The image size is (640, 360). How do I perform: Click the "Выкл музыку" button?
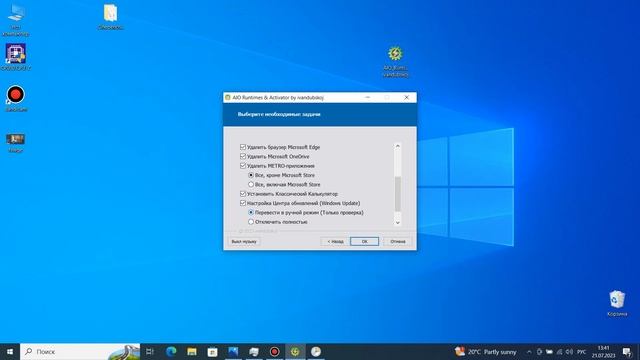(x=244, y=242)
